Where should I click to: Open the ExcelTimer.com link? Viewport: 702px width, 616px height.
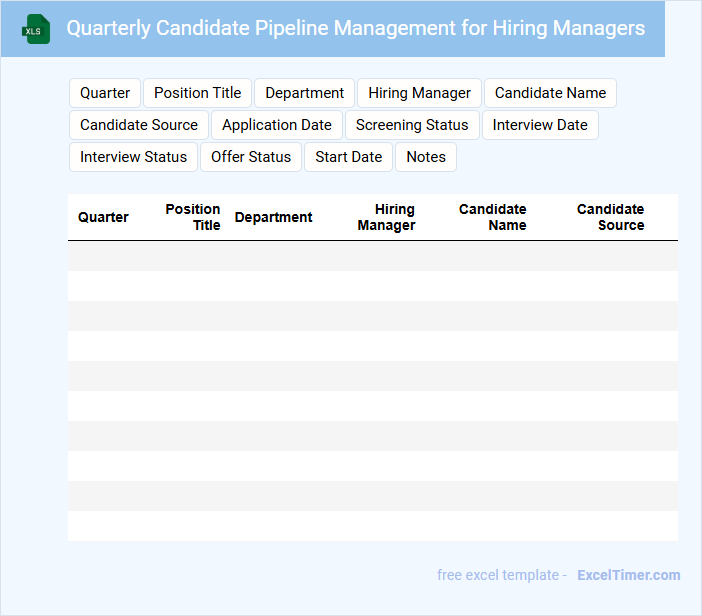pyautogui.click(x=628, y=575)
